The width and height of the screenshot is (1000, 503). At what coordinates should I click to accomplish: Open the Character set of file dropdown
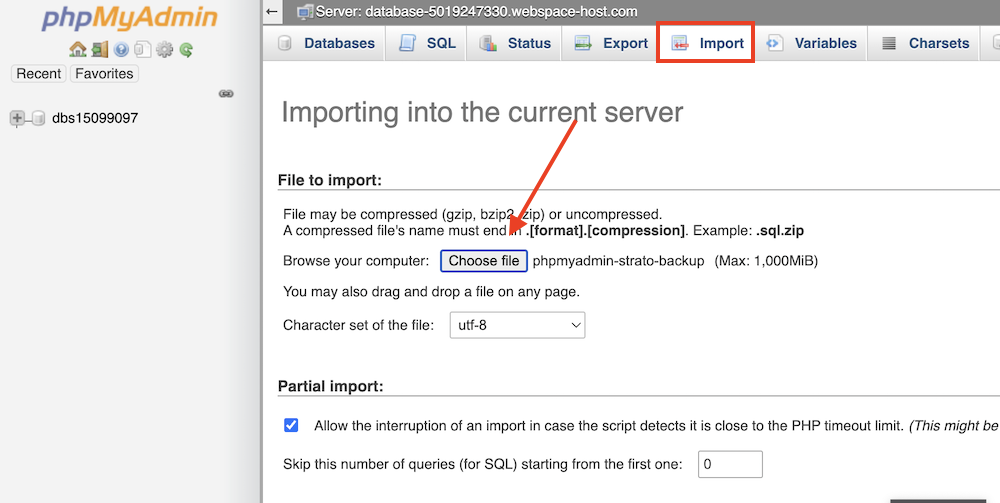[517, 325]
